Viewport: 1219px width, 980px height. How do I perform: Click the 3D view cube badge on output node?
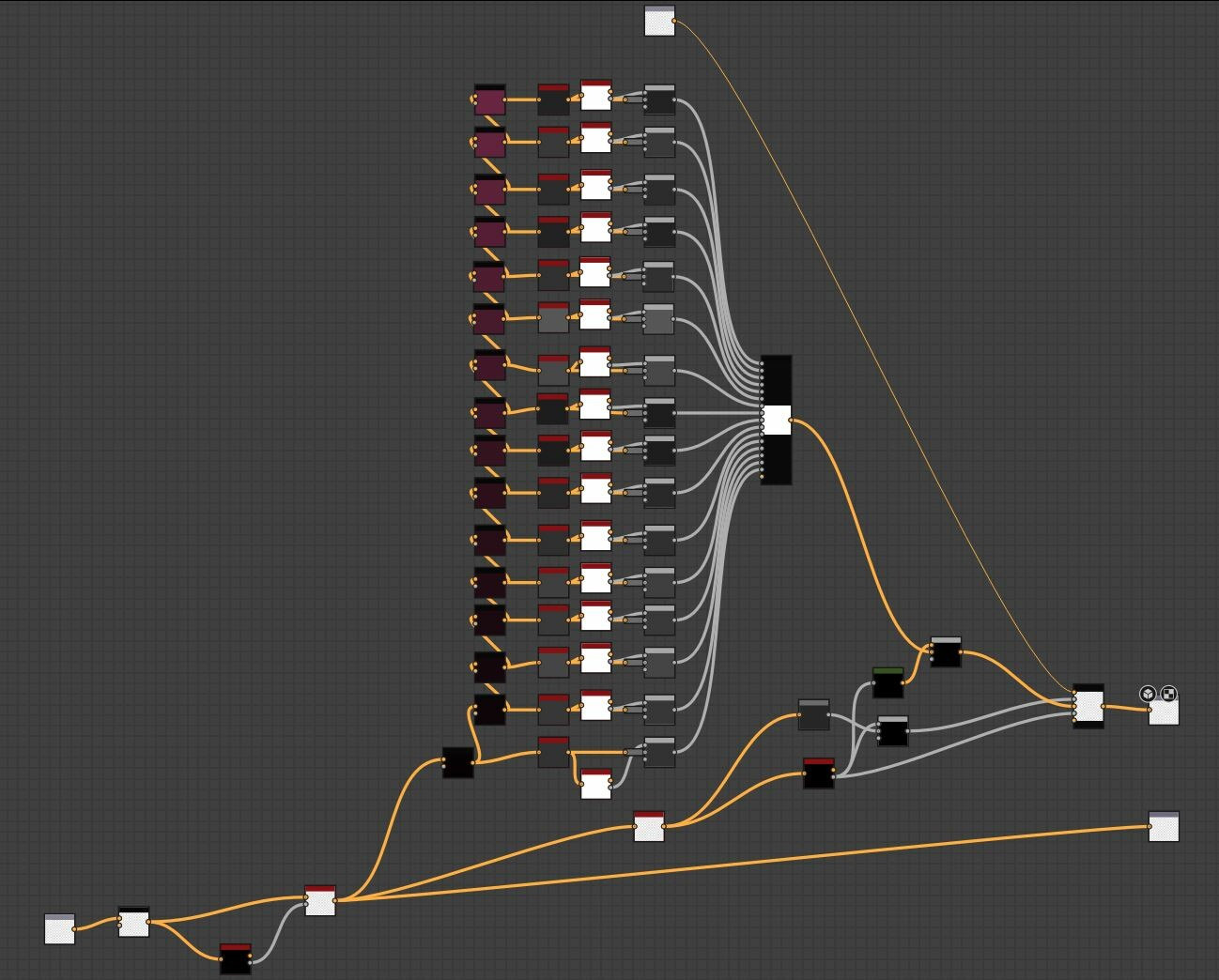coord(1147,694)
